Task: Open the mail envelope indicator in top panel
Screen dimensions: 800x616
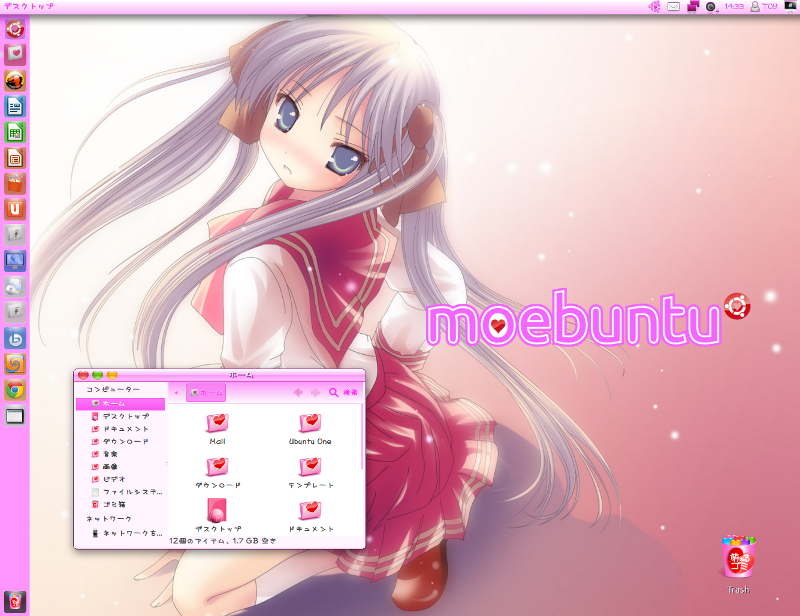Action: [x=673, y=7]
